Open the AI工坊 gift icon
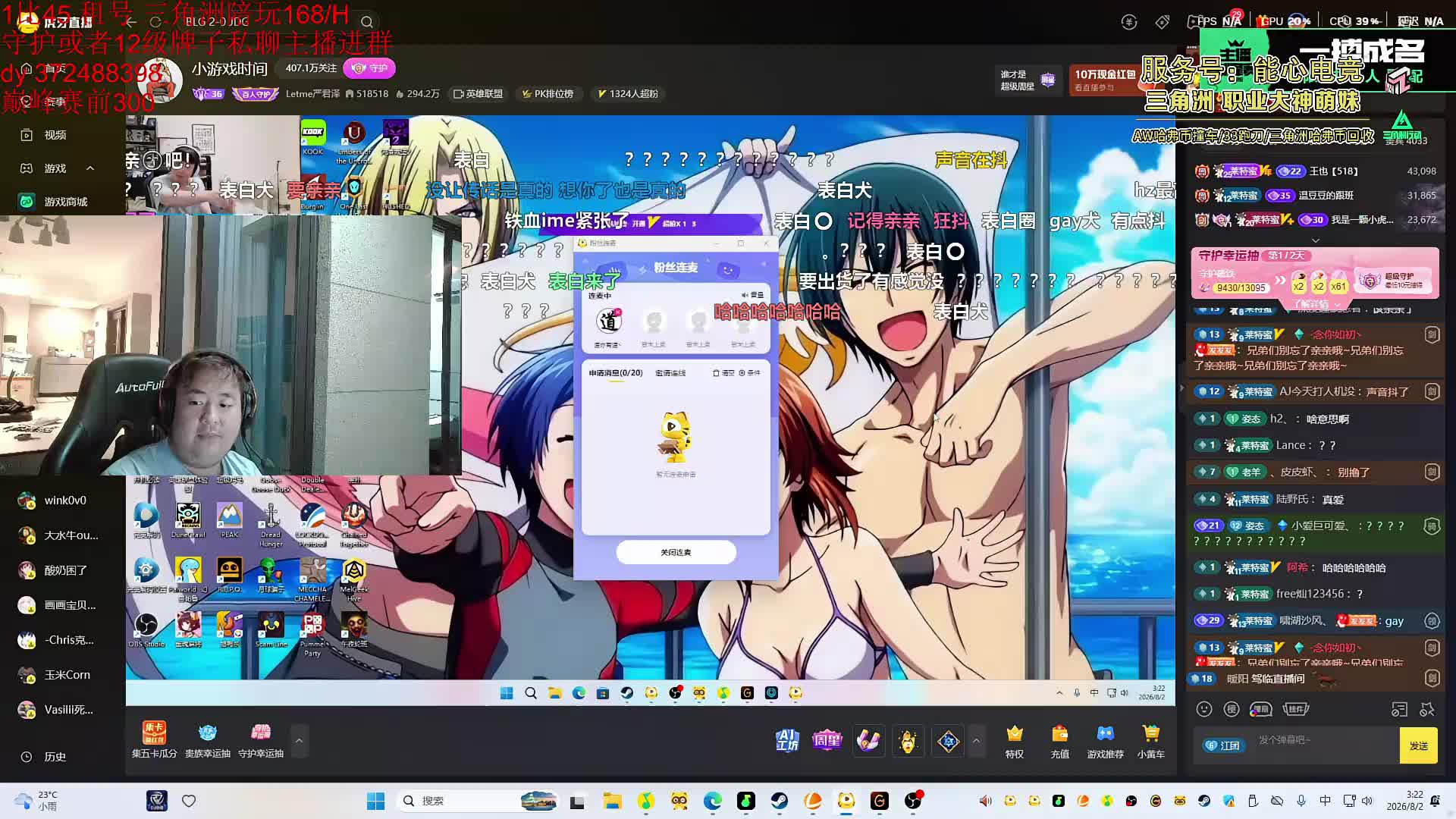1456x819 pixels. (x=787, y=741)
